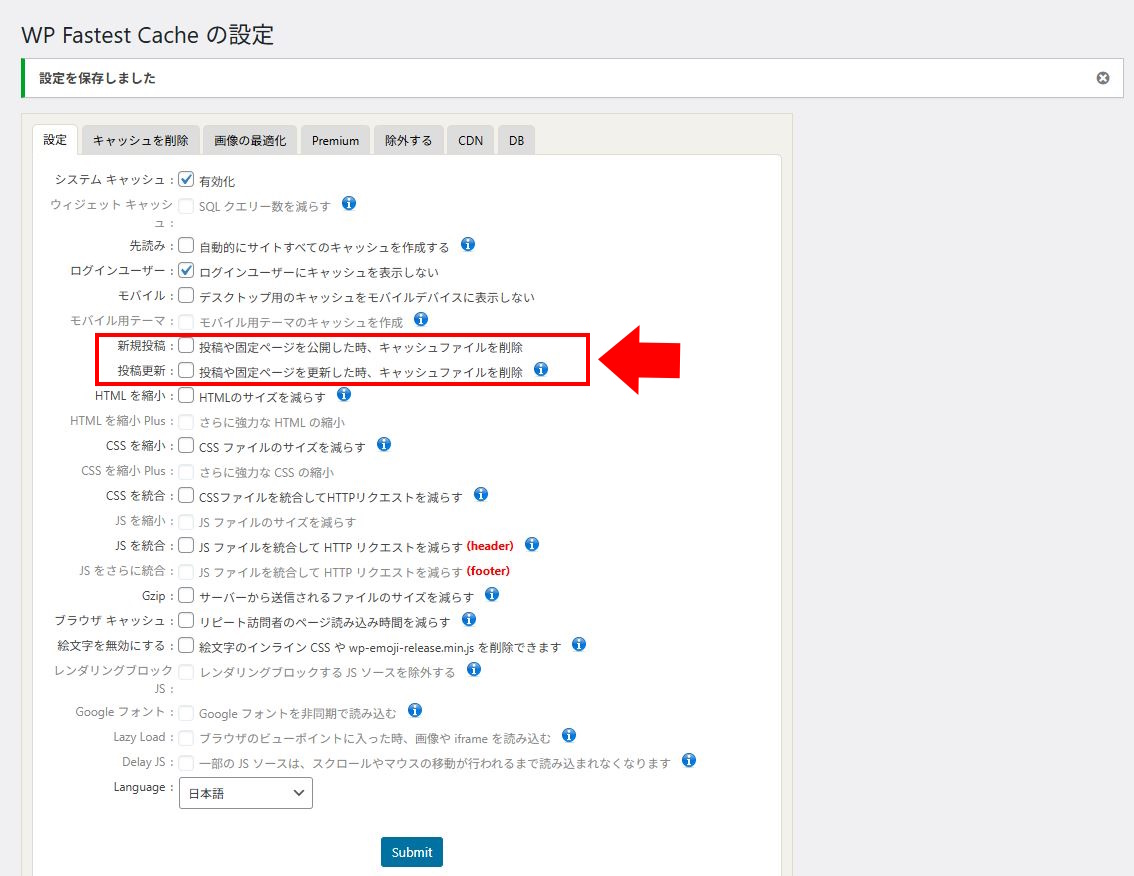Show info for Delay JS option

pos(689,760)
